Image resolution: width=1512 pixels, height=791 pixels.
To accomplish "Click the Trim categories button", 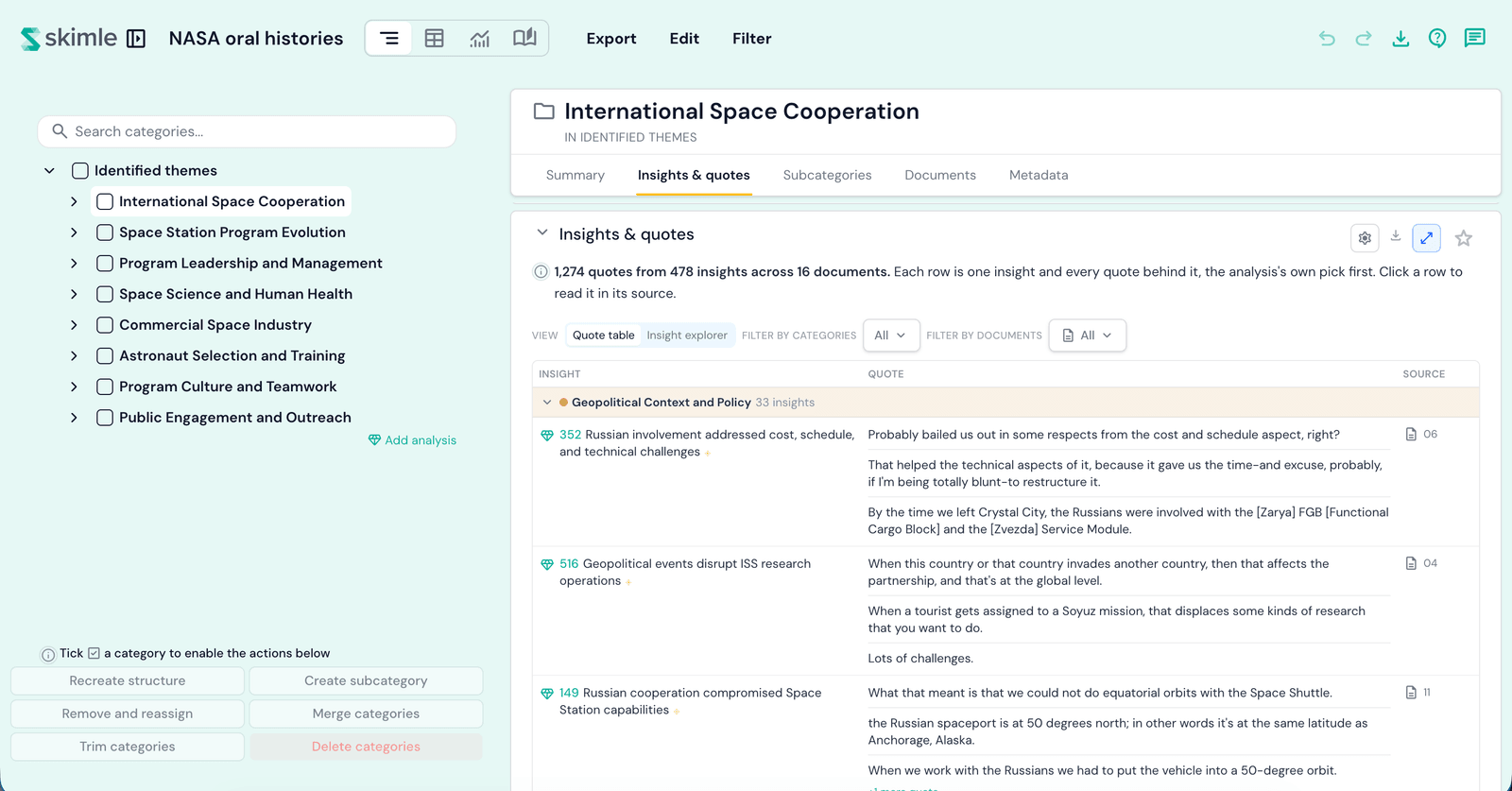I will coord(128,747).
